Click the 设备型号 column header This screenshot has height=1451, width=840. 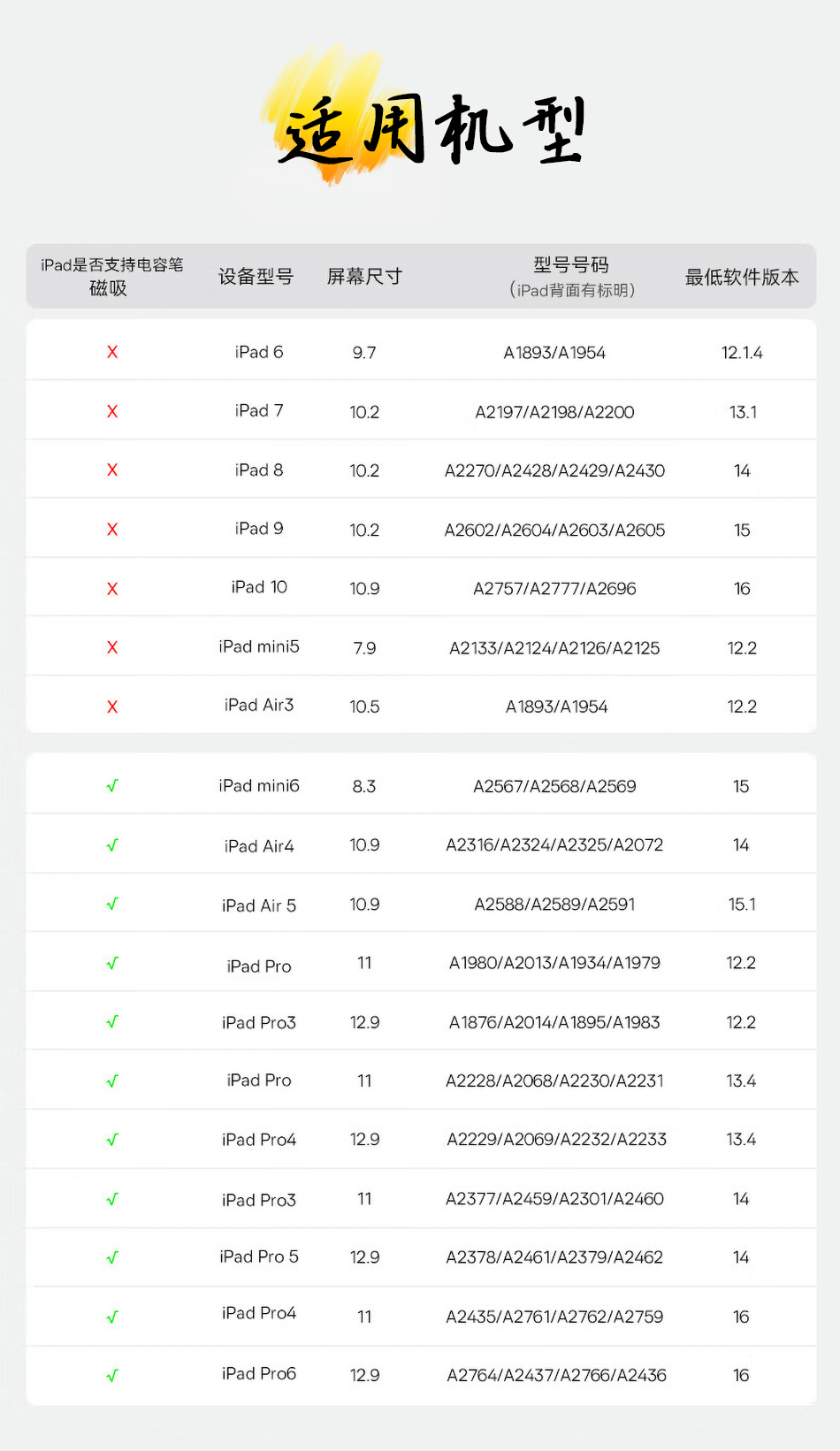click(x=256, y=277)
